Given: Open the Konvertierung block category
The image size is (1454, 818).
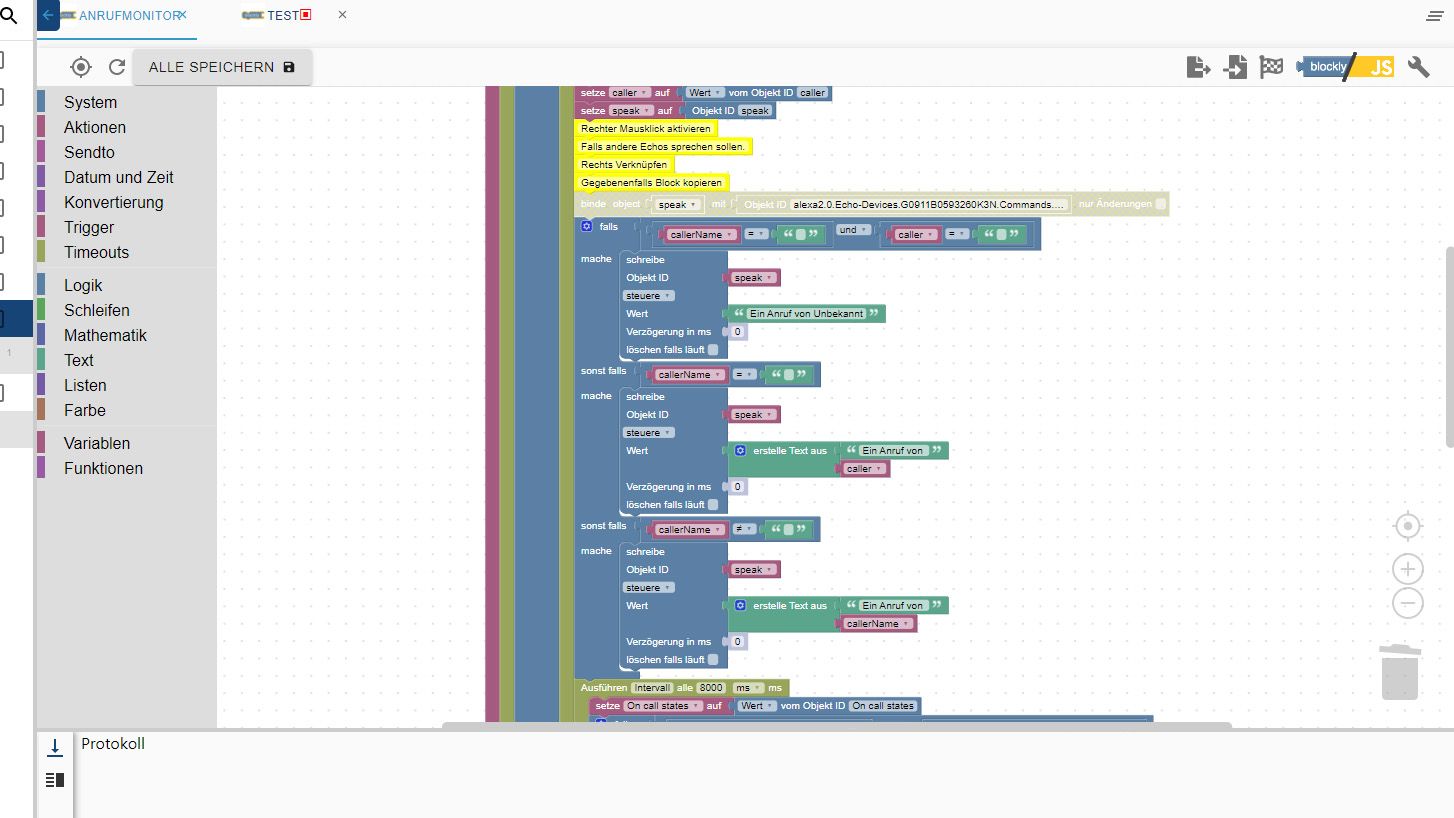Looking at the screenshot, I should (113, 202).
